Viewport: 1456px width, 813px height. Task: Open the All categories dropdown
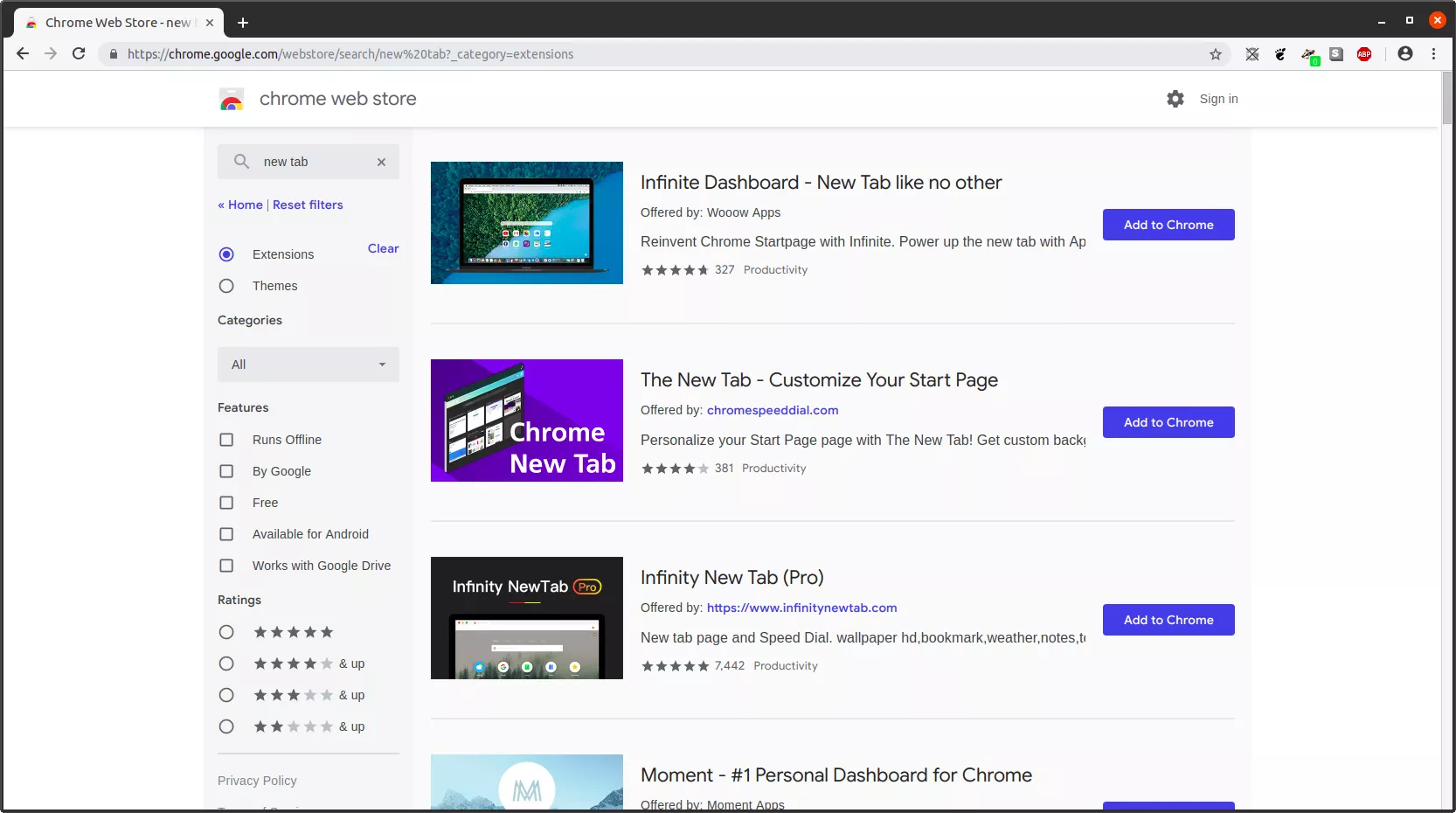(x=308, y=365)
